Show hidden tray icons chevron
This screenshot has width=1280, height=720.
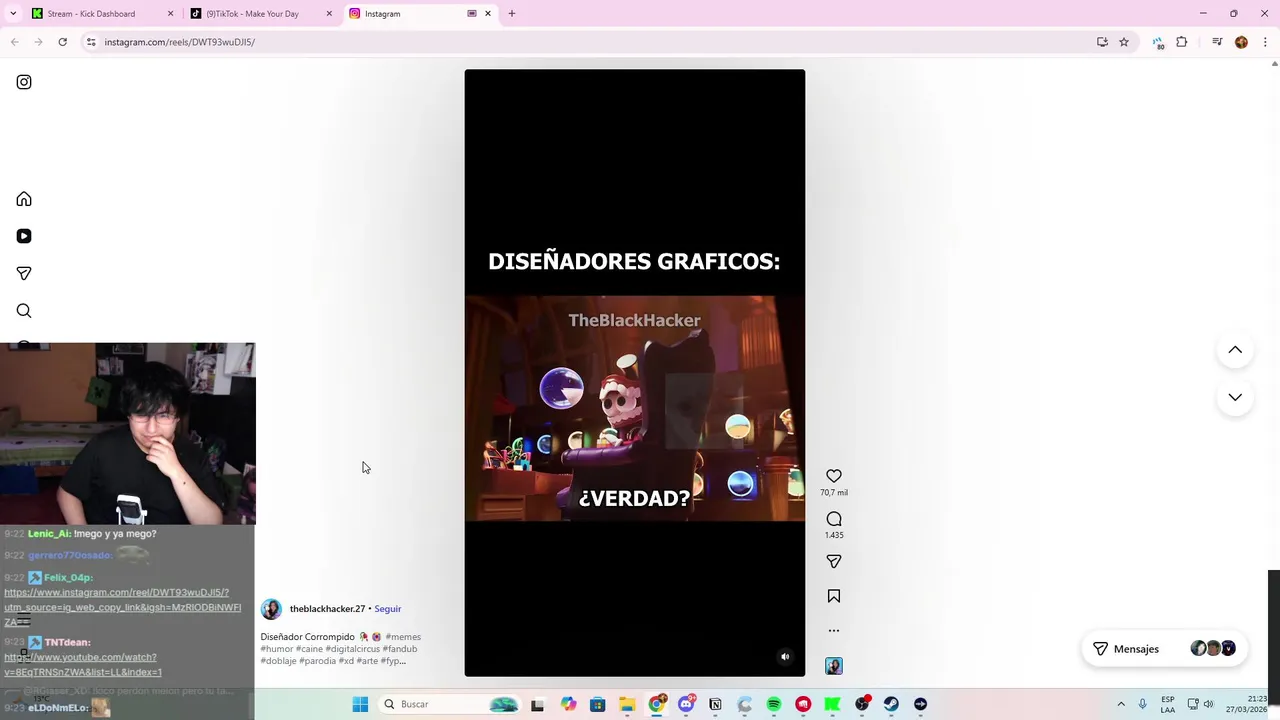1121,704
